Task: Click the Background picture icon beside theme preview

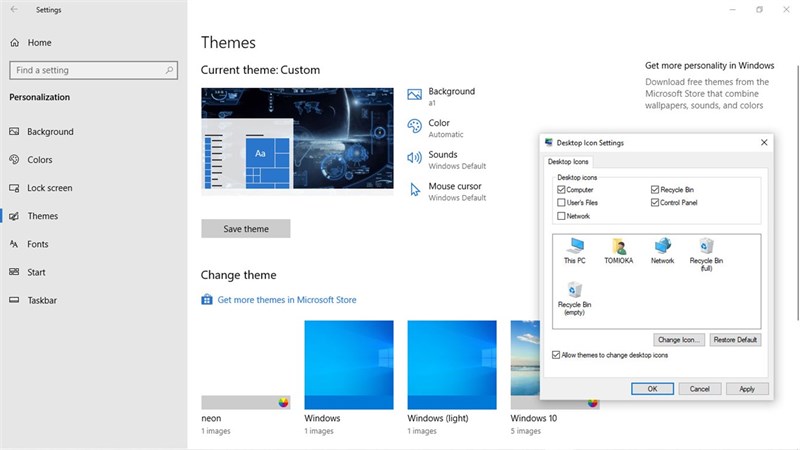Action: 414,94
